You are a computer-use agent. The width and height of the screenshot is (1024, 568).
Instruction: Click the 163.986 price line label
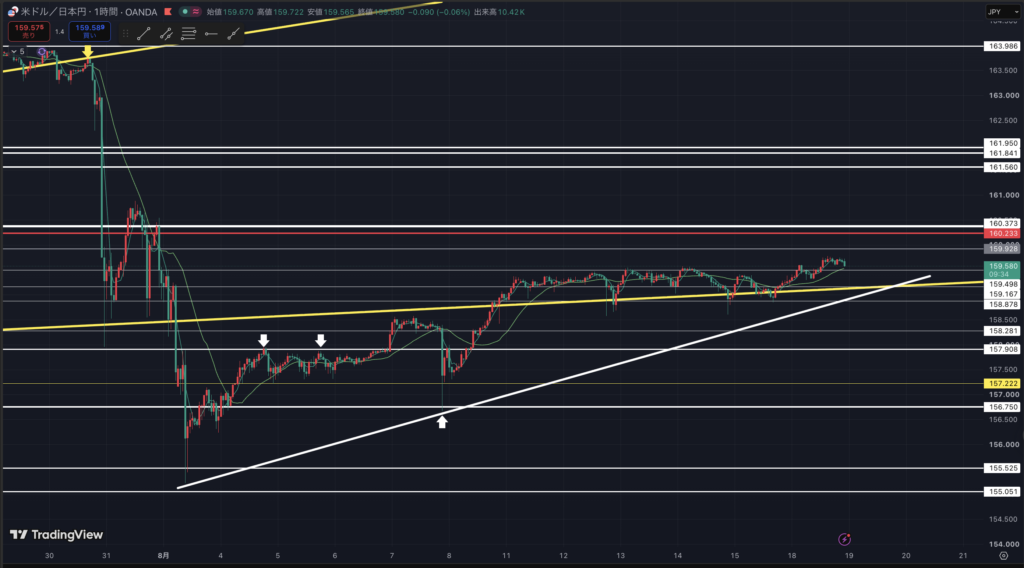[1002, 46]
